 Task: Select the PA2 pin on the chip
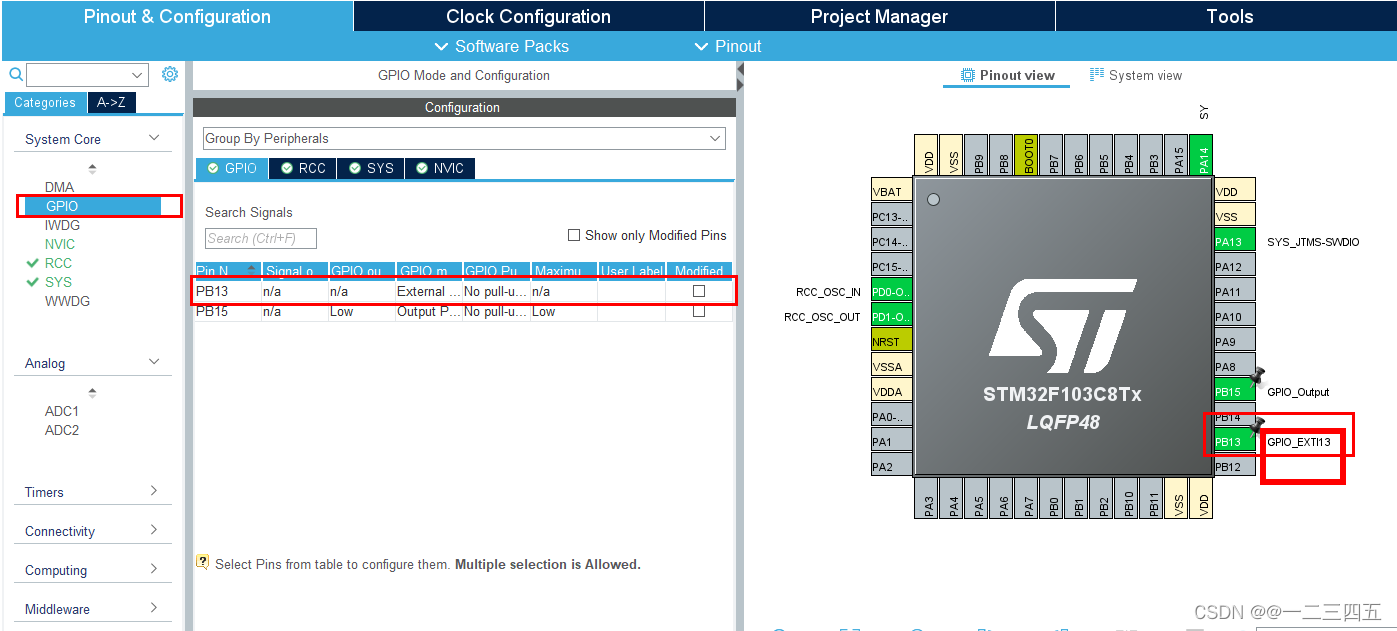[892, 466]
